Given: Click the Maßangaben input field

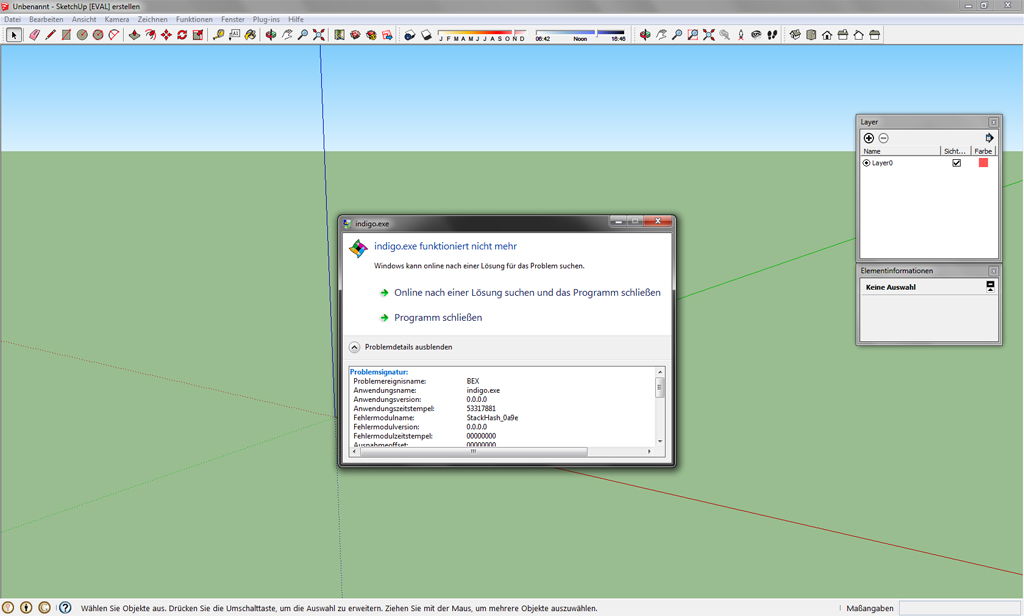Looking at the screenshot, I should (957, 608).
